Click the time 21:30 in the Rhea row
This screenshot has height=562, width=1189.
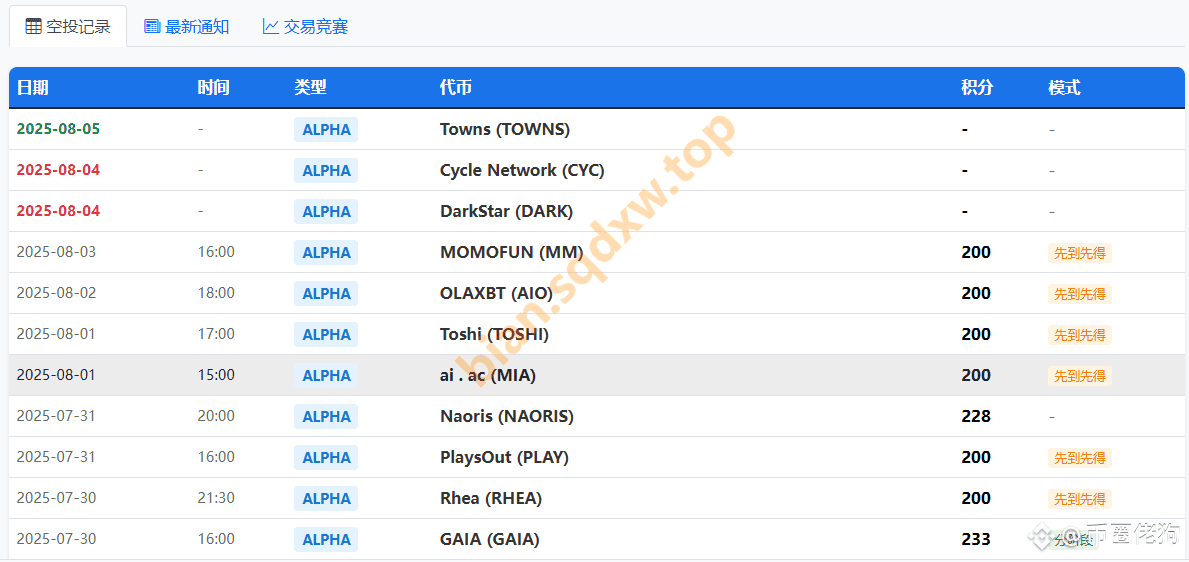point(217,498)
